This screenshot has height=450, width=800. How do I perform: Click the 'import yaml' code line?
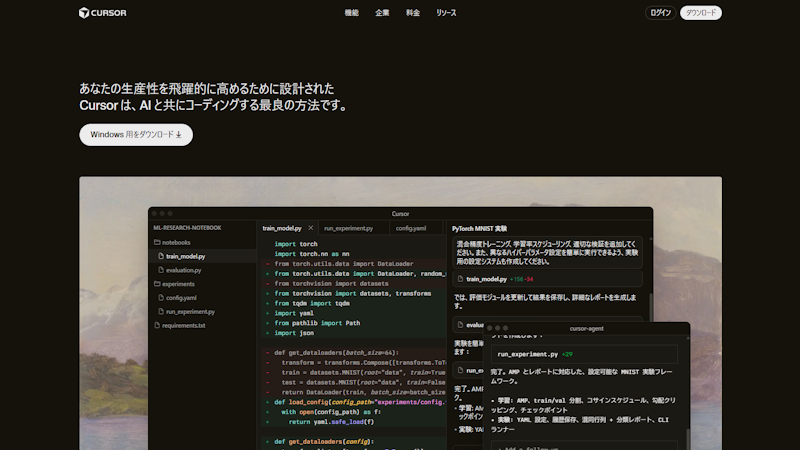[294, 313]
